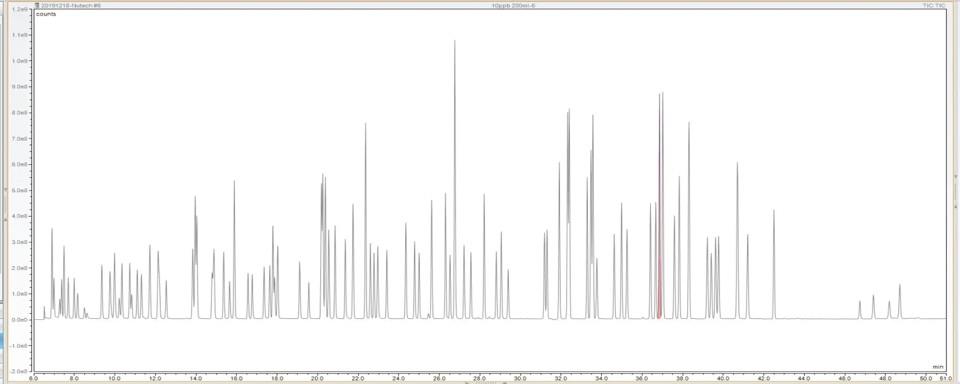Click the first tiny peak near 6.5 min
The height and width of the screenshot is (384, 960).
[44, 312]
